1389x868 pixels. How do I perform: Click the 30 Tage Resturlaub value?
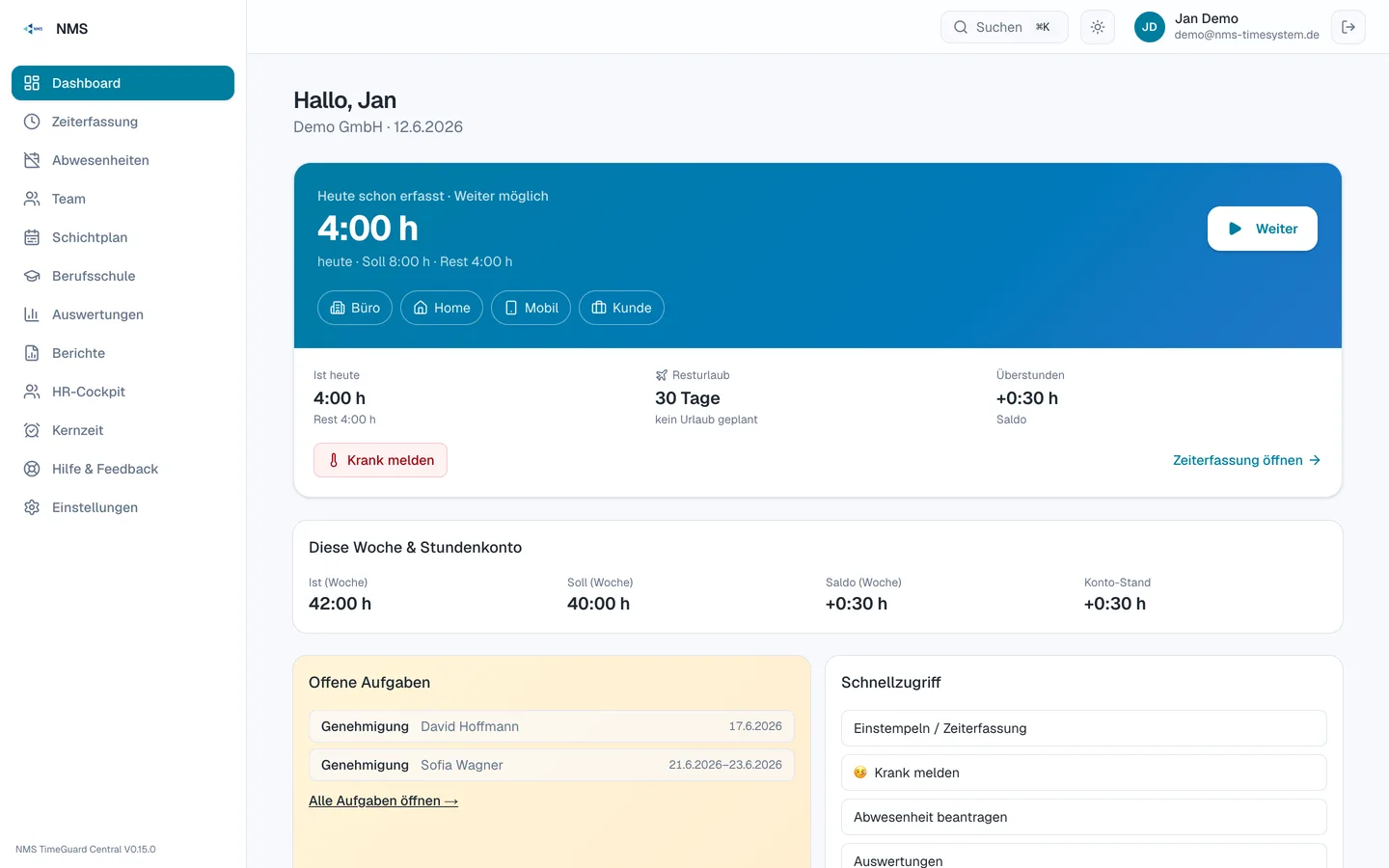(x=688, y=398)
